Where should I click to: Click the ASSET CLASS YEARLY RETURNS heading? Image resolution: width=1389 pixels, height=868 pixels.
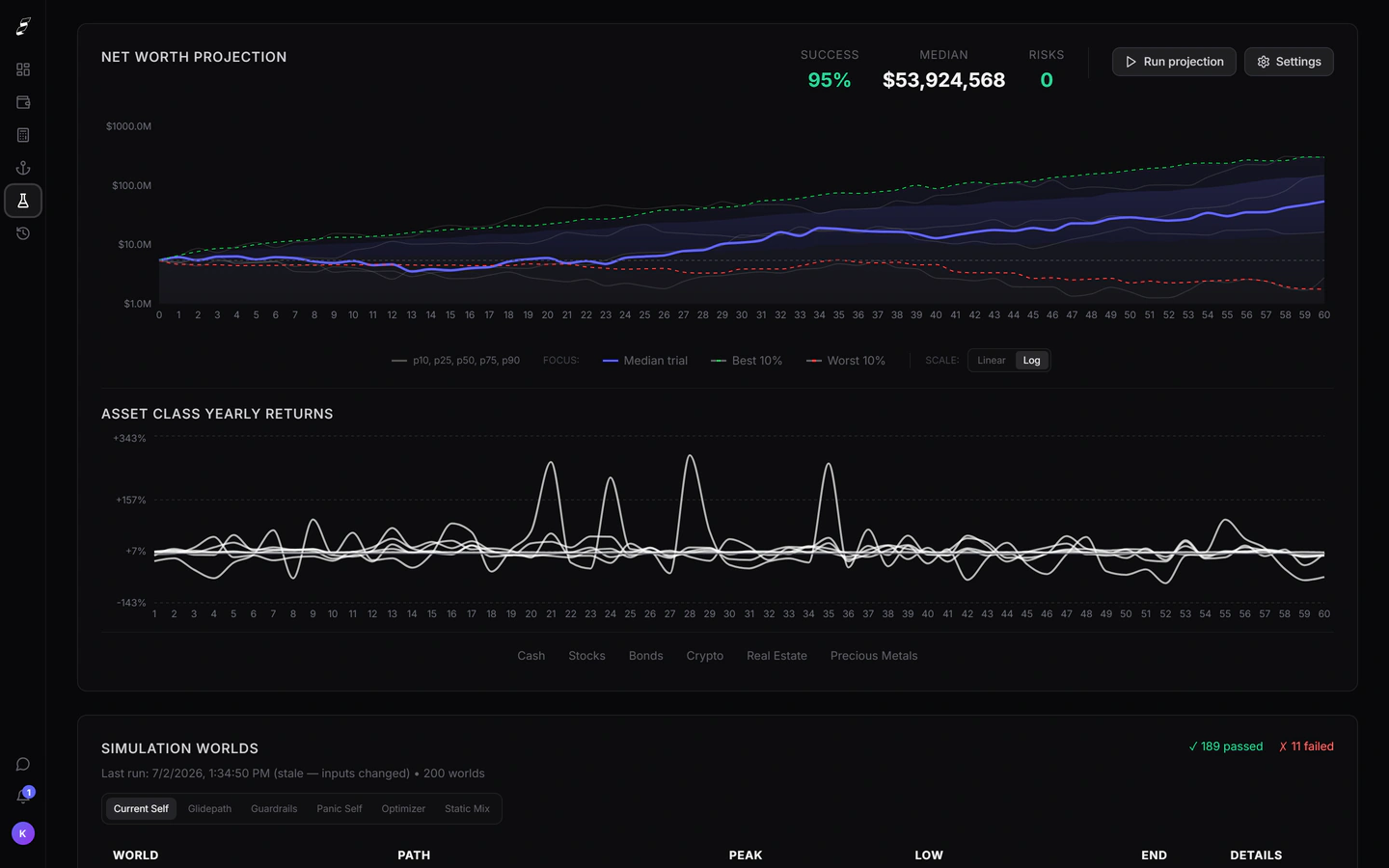click(x=217, y=414)
